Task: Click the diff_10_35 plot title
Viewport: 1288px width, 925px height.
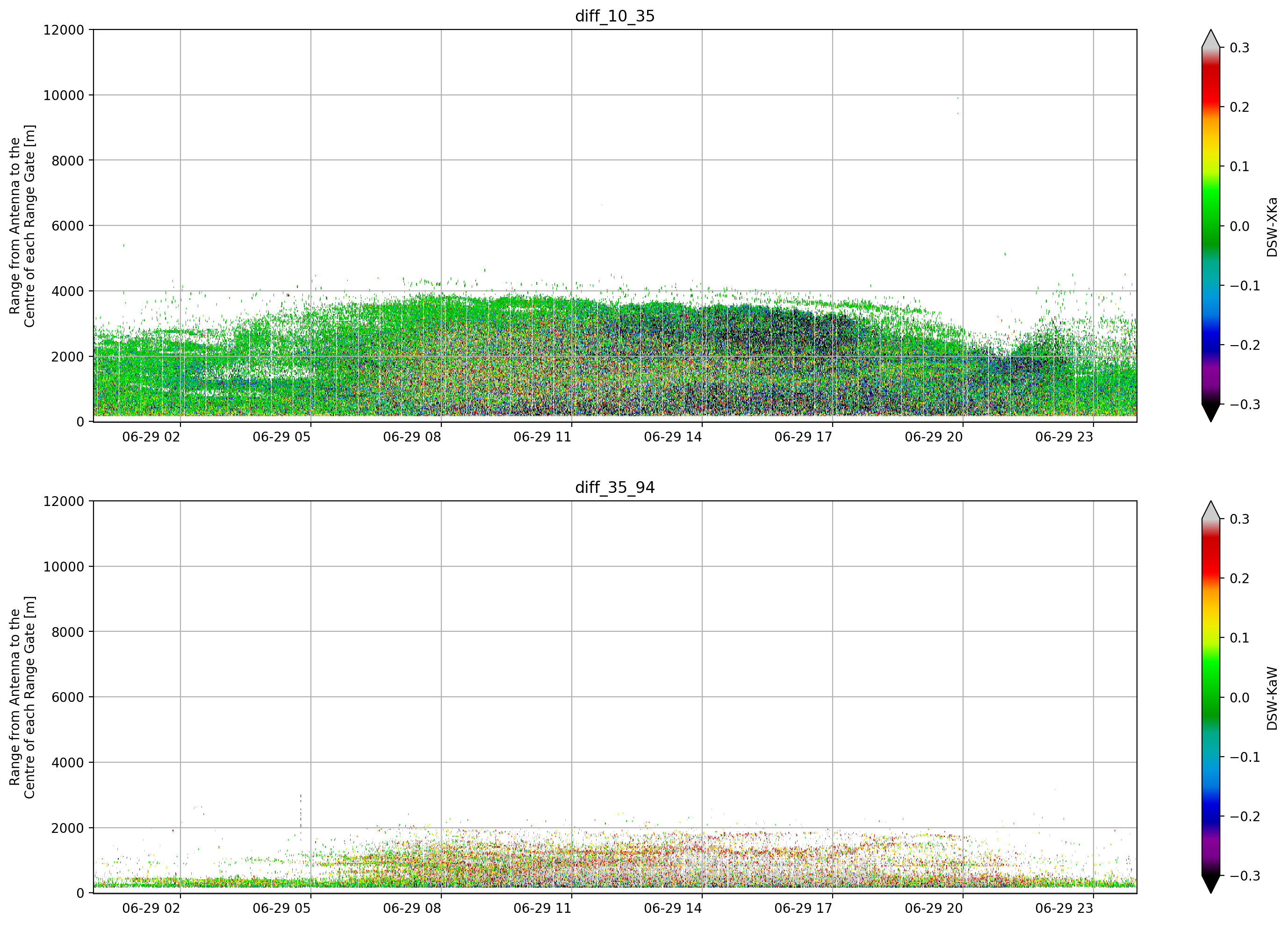Action: [615, 16]
